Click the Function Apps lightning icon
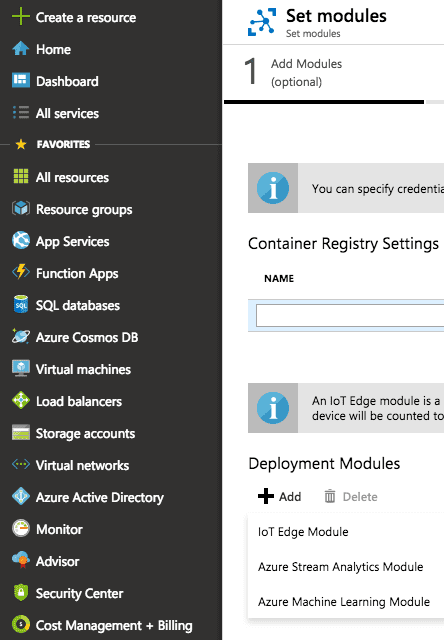444x640 pixels. point(21,272)
